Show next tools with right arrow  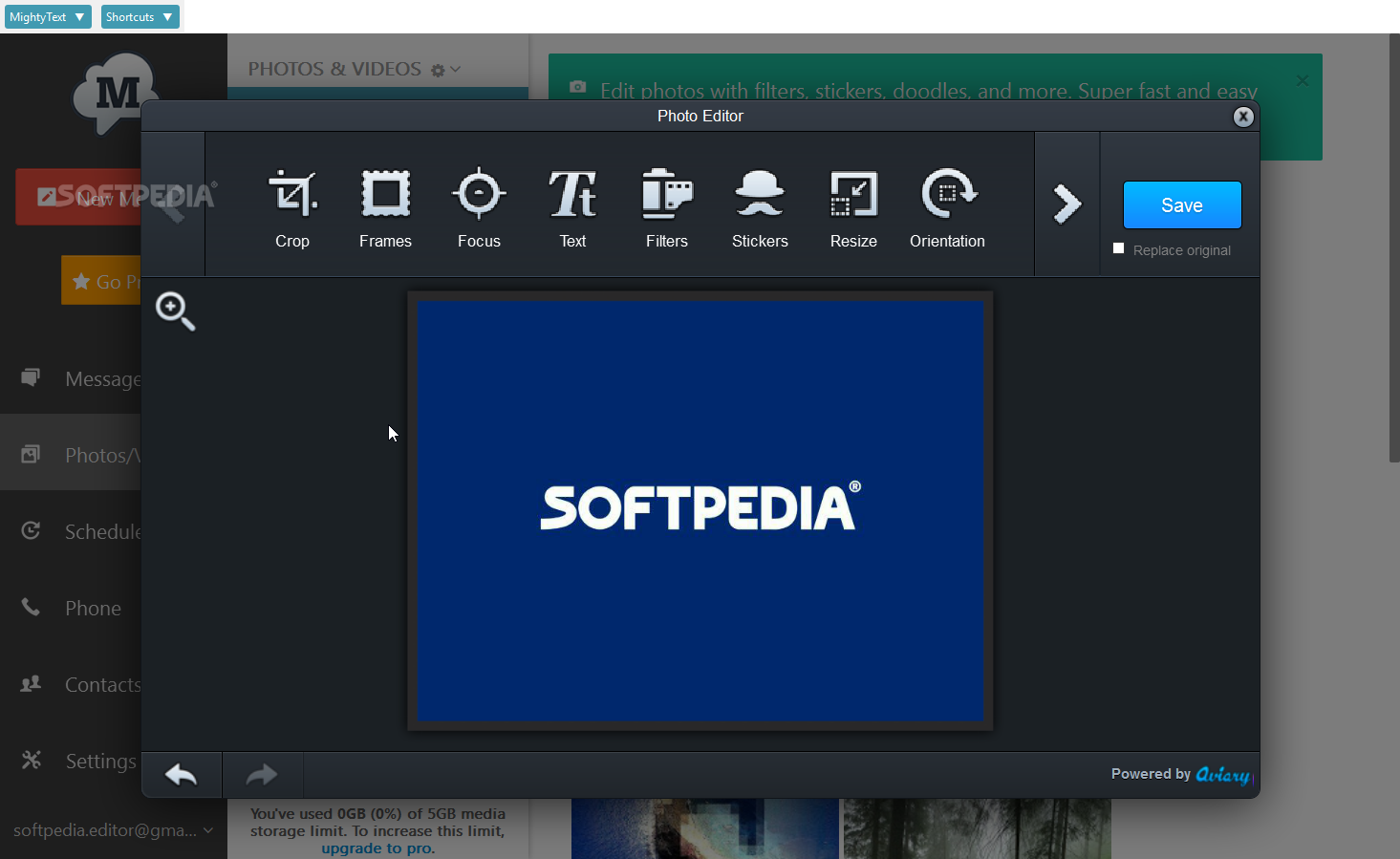pyautogui.click(x=1066, y=204)
